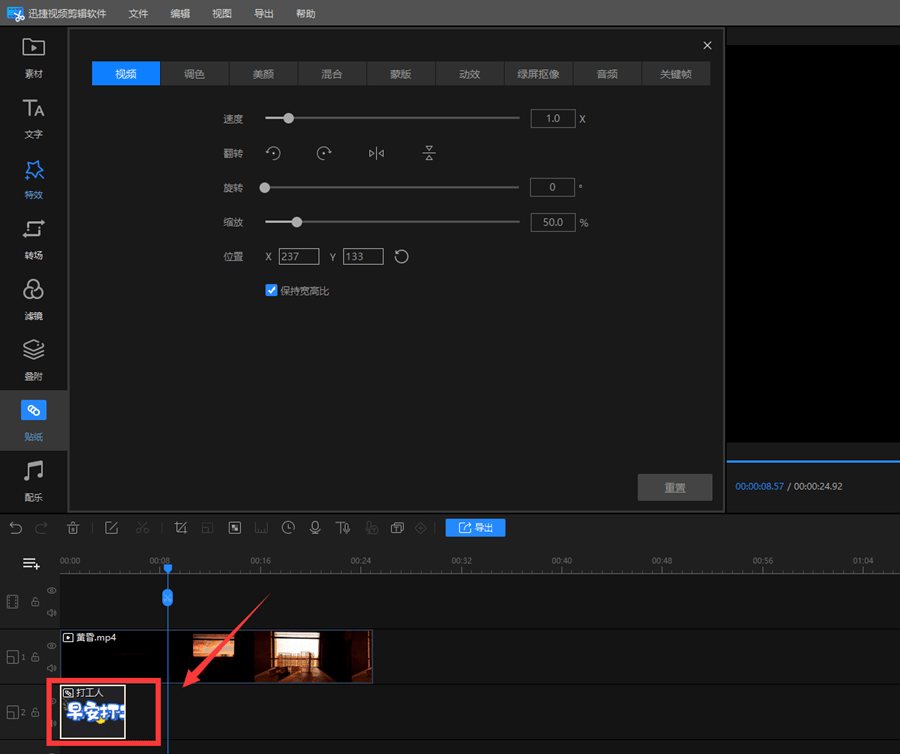Click the voice-over microphone icon

point(315,528)
